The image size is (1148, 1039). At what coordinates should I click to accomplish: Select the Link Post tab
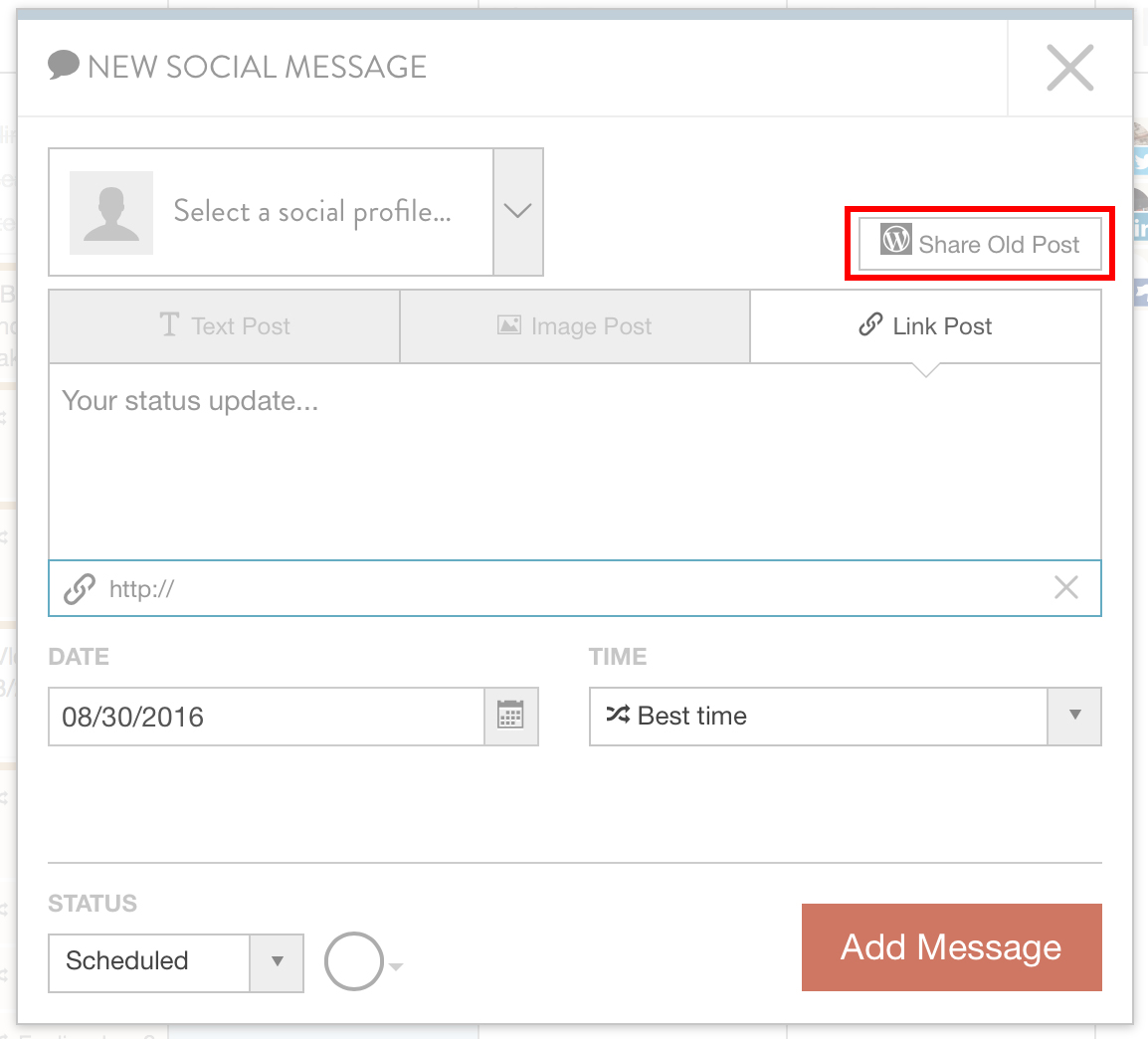(x=925, y=326)
